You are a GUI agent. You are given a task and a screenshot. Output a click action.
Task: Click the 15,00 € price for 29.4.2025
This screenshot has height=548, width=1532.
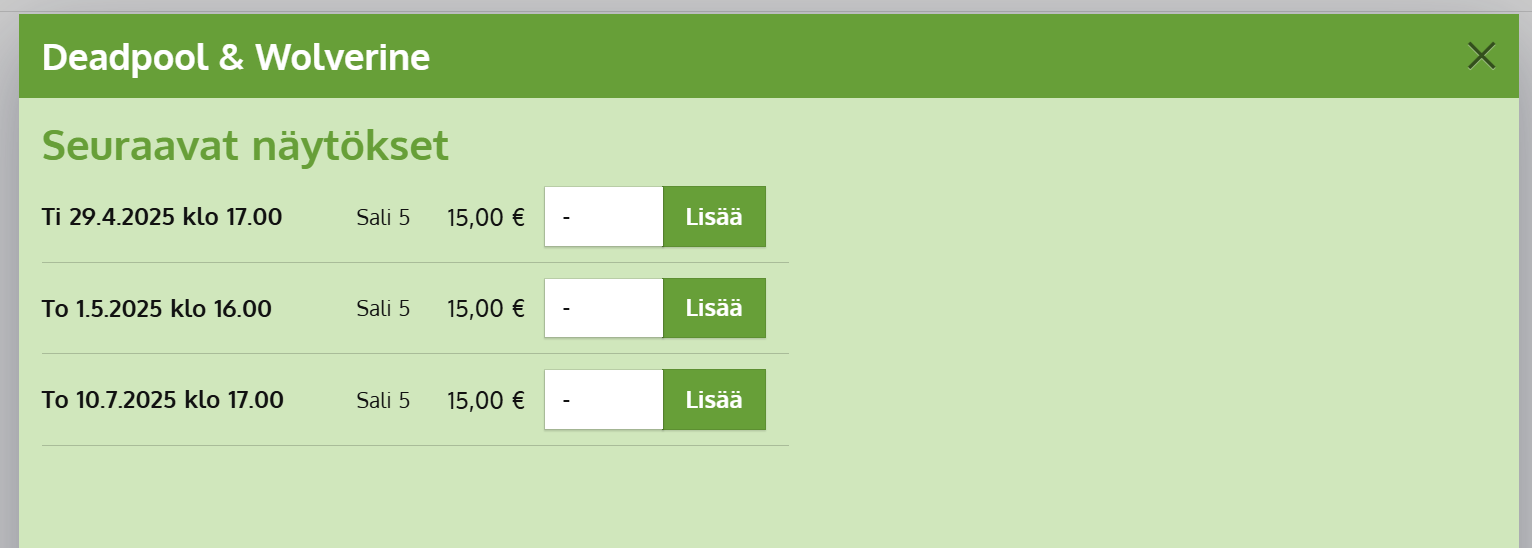tap(485, 217)
